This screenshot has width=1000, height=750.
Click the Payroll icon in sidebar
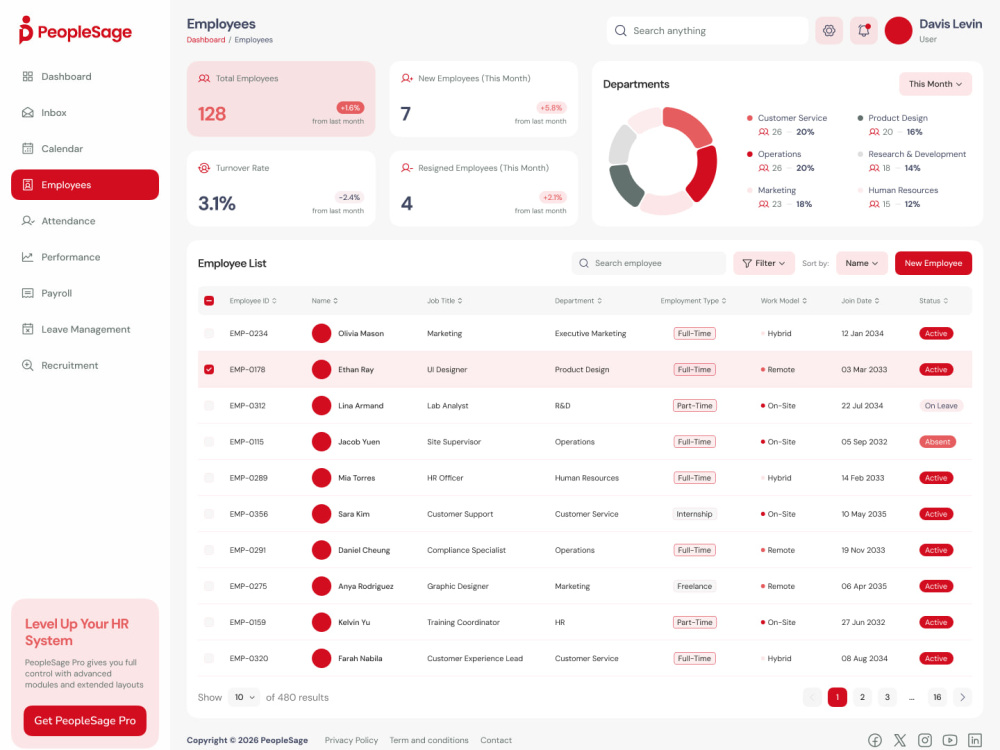(x=27, y=293)
